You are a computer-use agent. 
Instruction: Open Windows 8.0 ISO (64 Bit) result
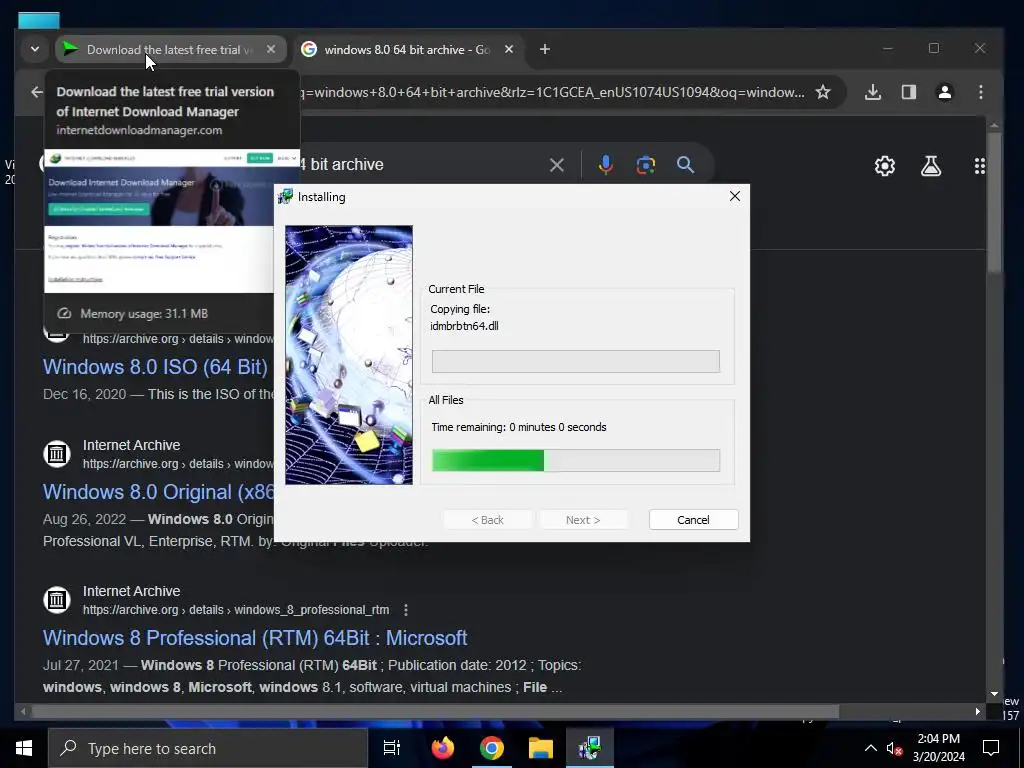155,367
